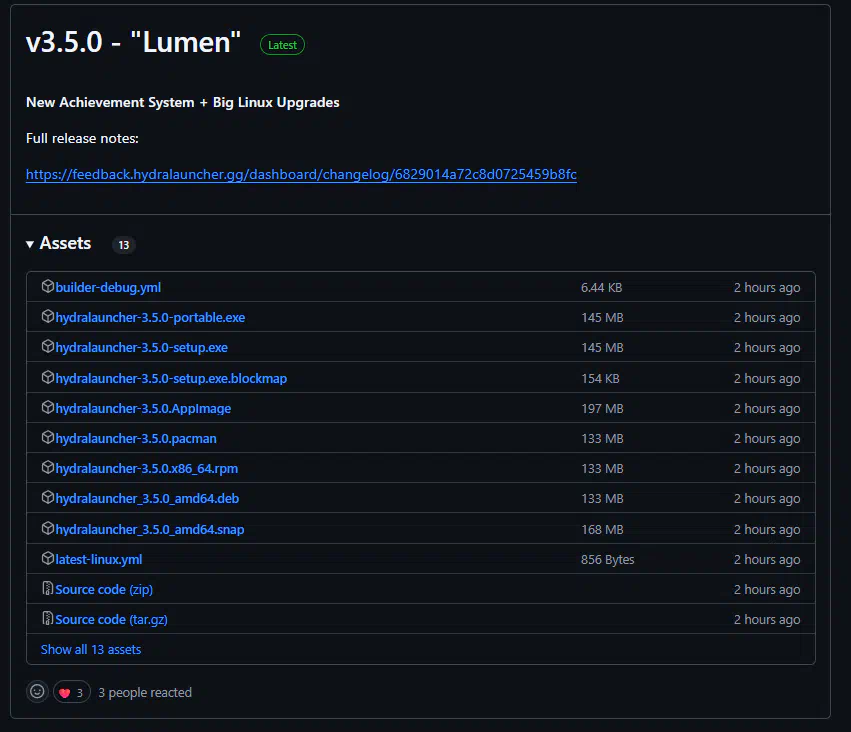The height and width of the screenshot is (732, 851).
Task: Click package icon beside latest-linux.yml
Action: coord(48,558)
